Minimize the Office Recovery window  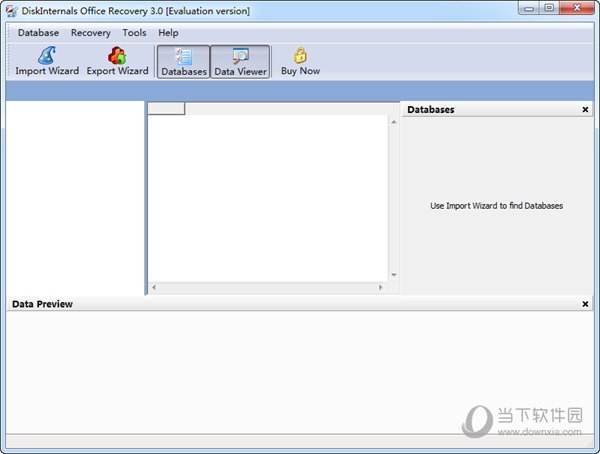[529, 8]
